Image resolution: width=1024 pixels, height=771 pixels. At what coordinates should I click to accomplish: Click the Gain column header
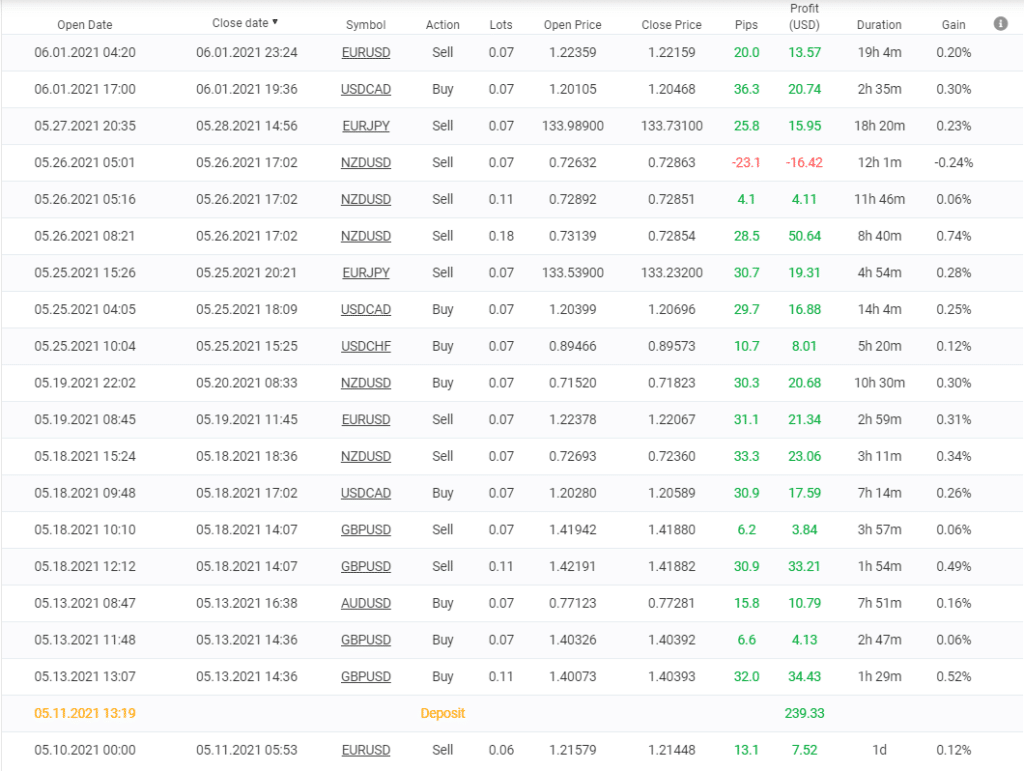click(x=954, y=25)
